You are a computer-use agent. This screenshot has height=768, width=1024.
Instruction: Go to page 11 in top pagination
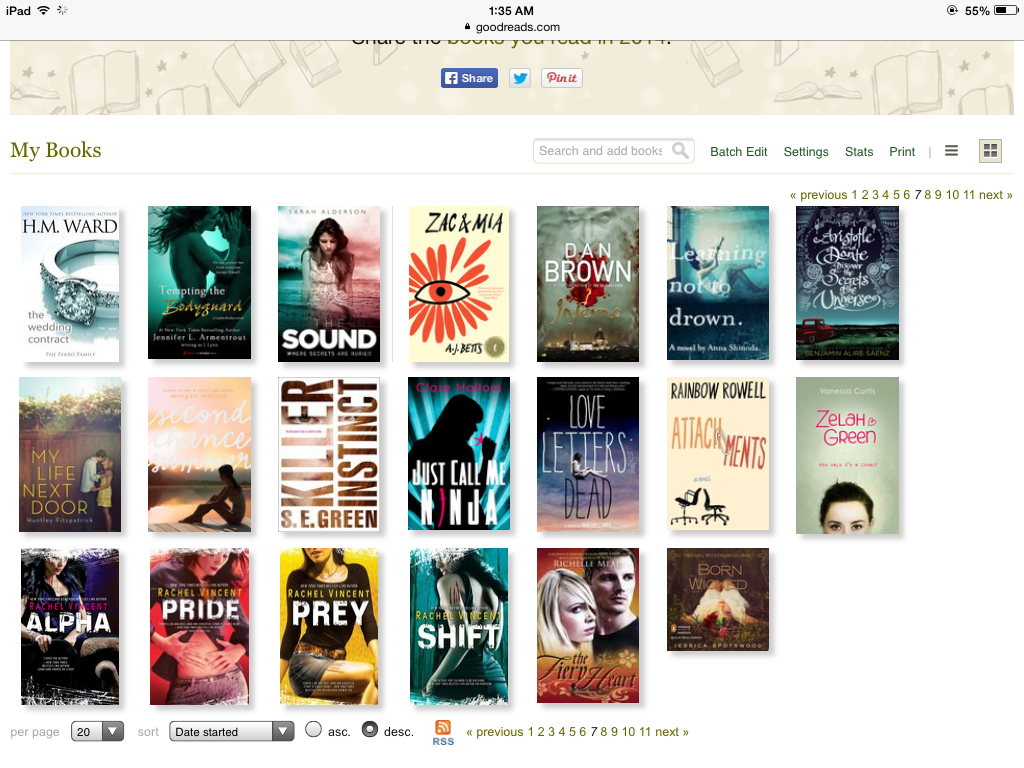tap(968, 195)
